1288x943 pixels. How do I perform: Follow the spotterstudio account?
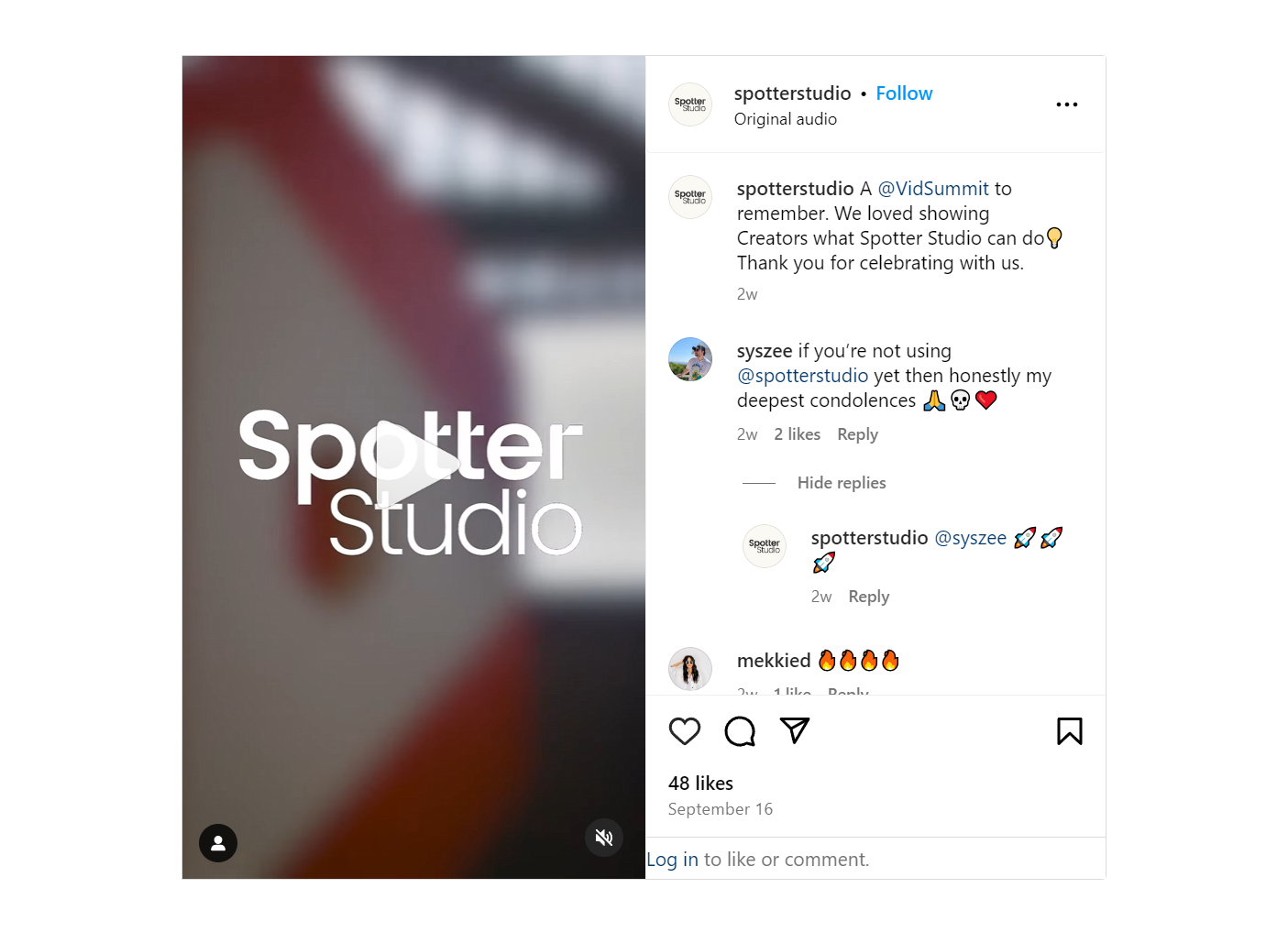[904, 93]
